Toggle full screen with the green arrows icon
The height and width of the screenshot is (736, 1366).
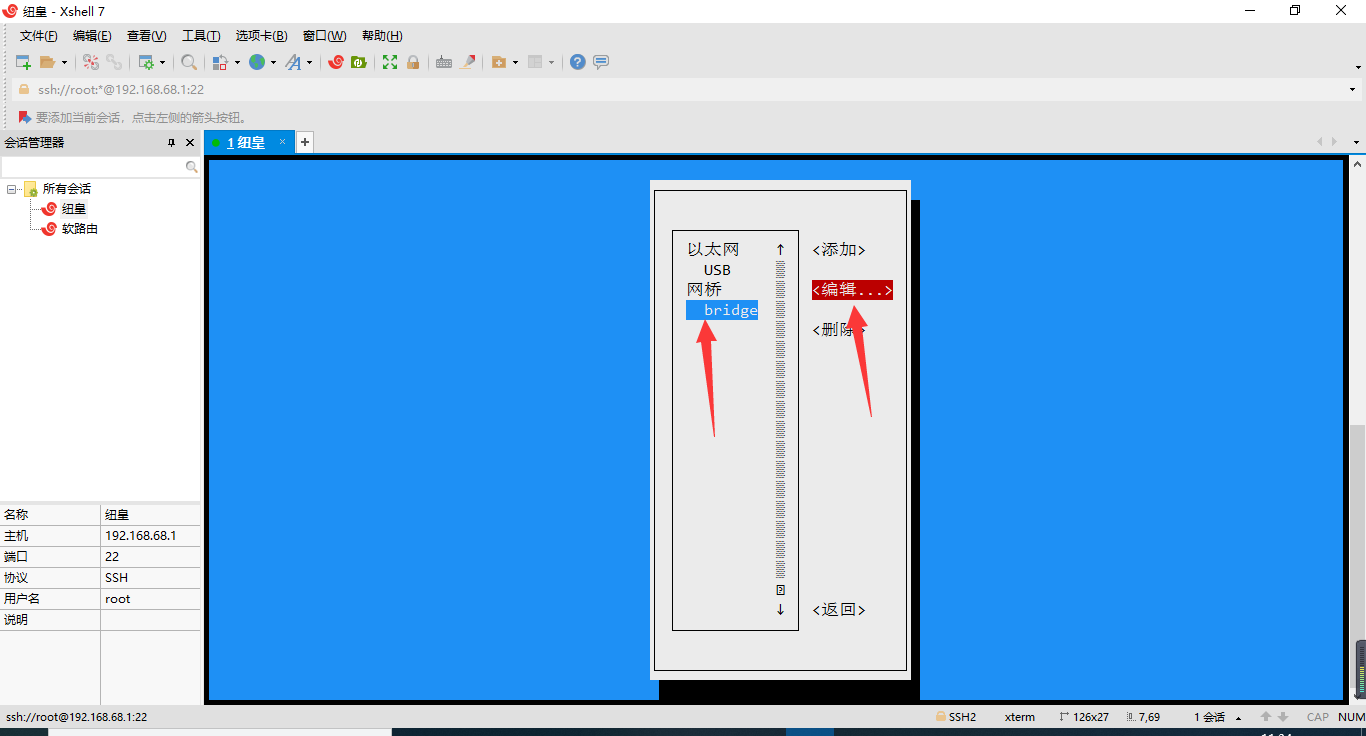[390, 62]
